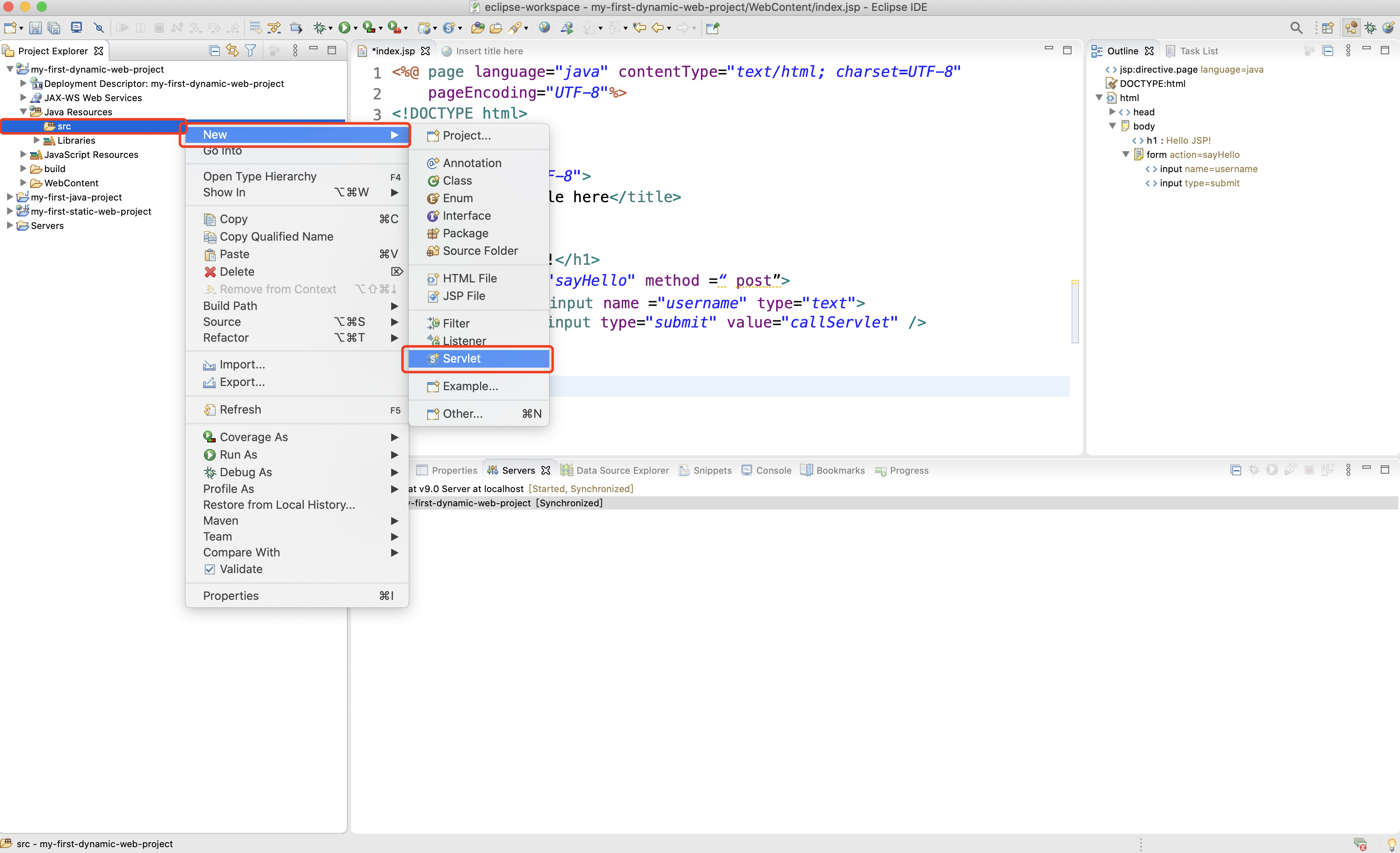Choose JSP File from the New submenu
The height and width of the screenshot is (853, 1400).
[479, 296]
